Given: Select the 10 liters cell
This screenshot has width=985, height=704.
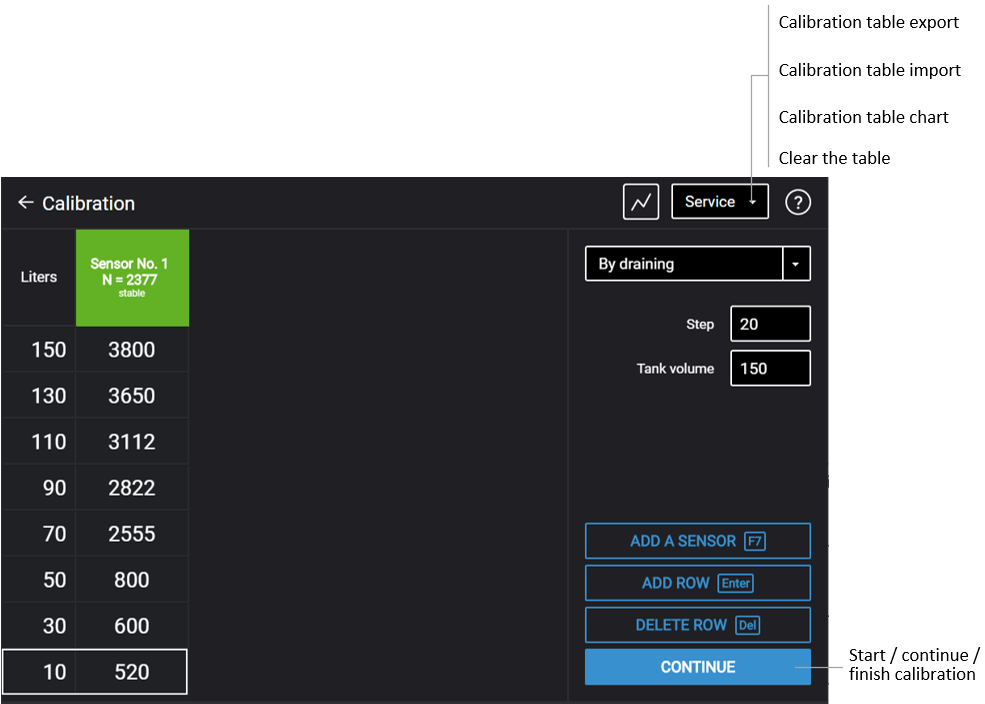Looking at the screenshot, I should coord(39,672).
